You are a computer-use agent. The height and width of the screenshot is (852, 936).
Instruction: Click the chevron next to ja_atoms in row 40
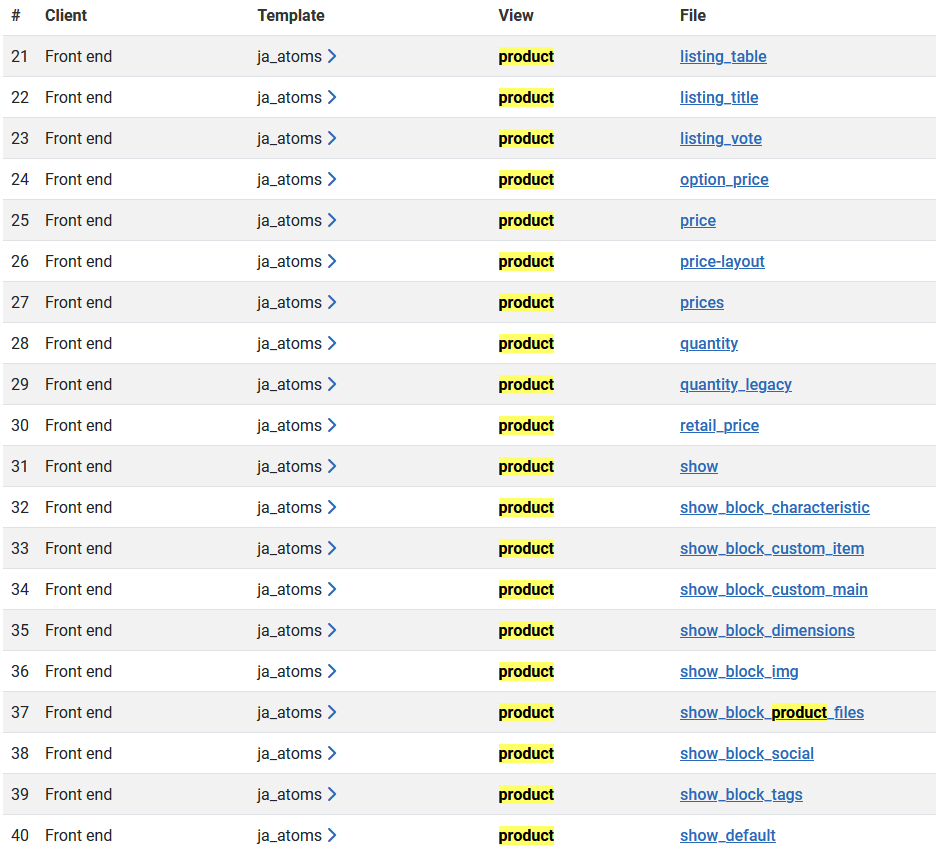coord(332,835)
